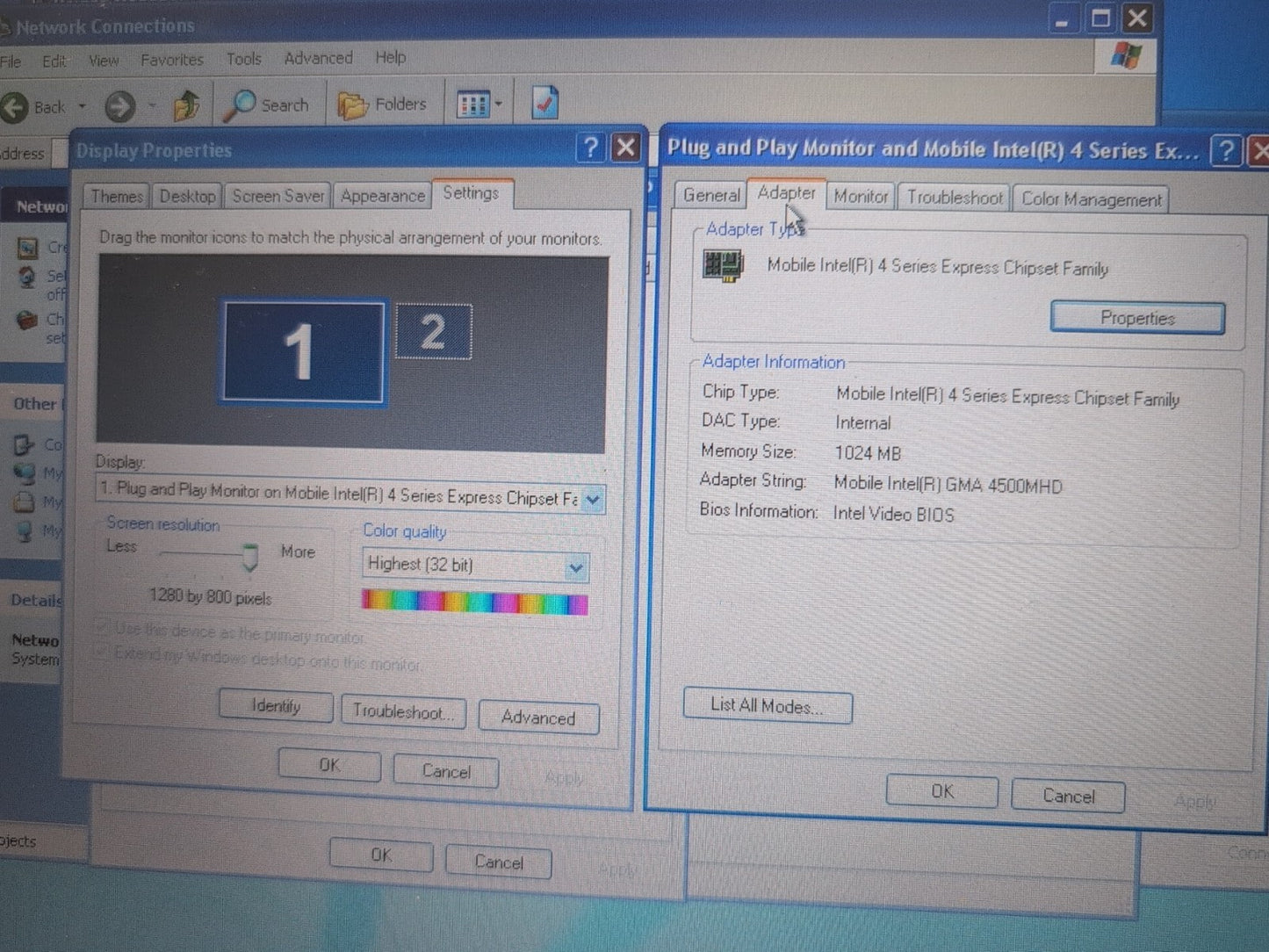Click Cancel in Display Properties
Viewport: 1269px width, 952px height.
tap(446, 771)
